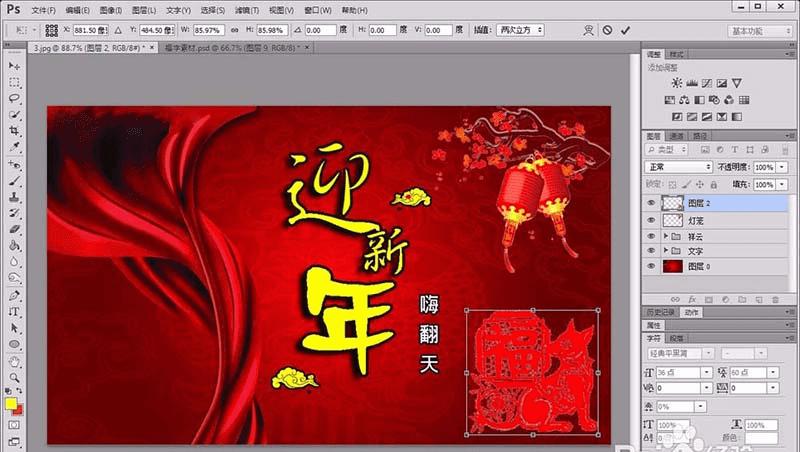
Task: Select the Zoom tool
Action: click(14, 378)
